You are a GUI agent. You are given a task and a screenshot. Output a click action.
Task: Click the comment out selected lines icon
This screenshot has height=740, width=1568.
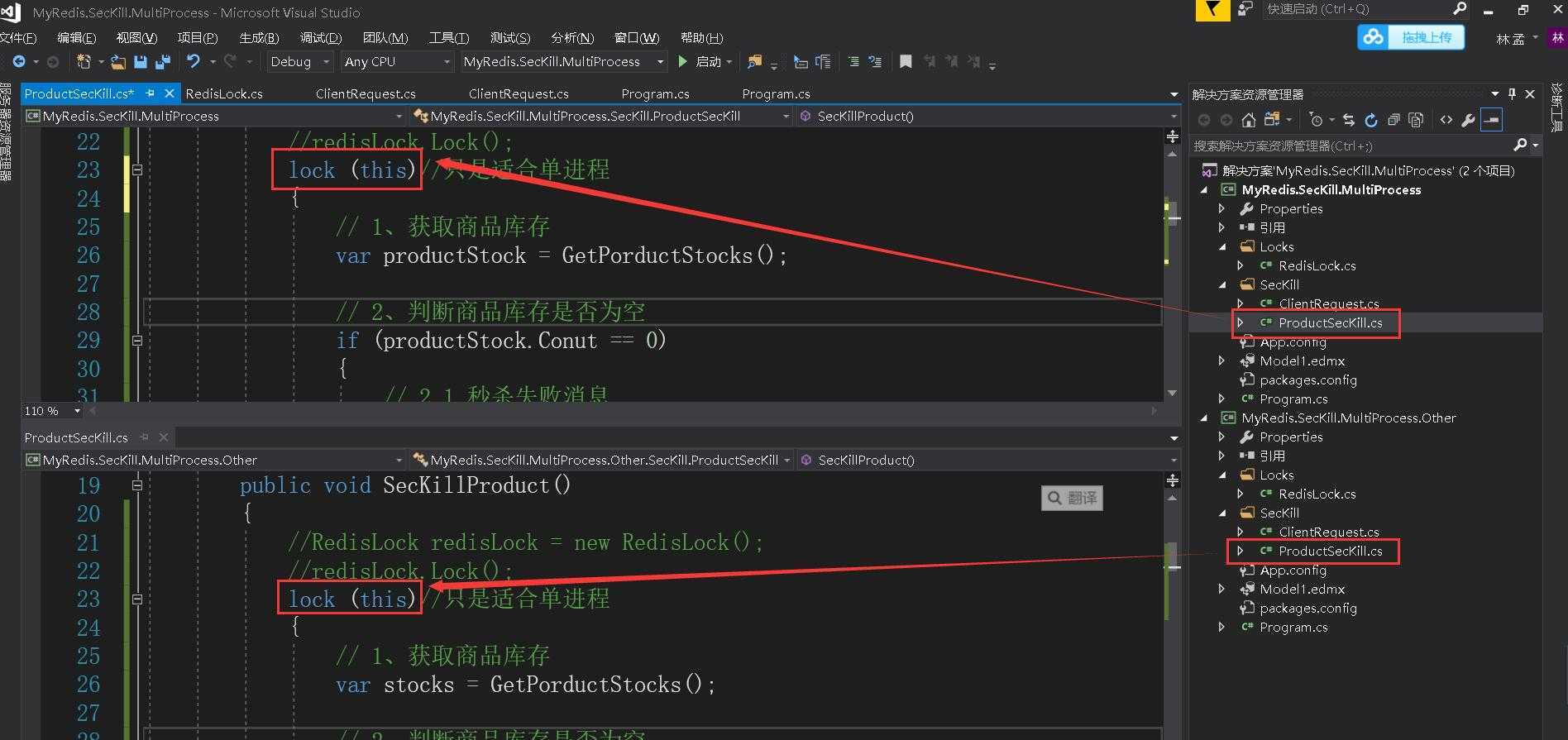tap(853, 61)
